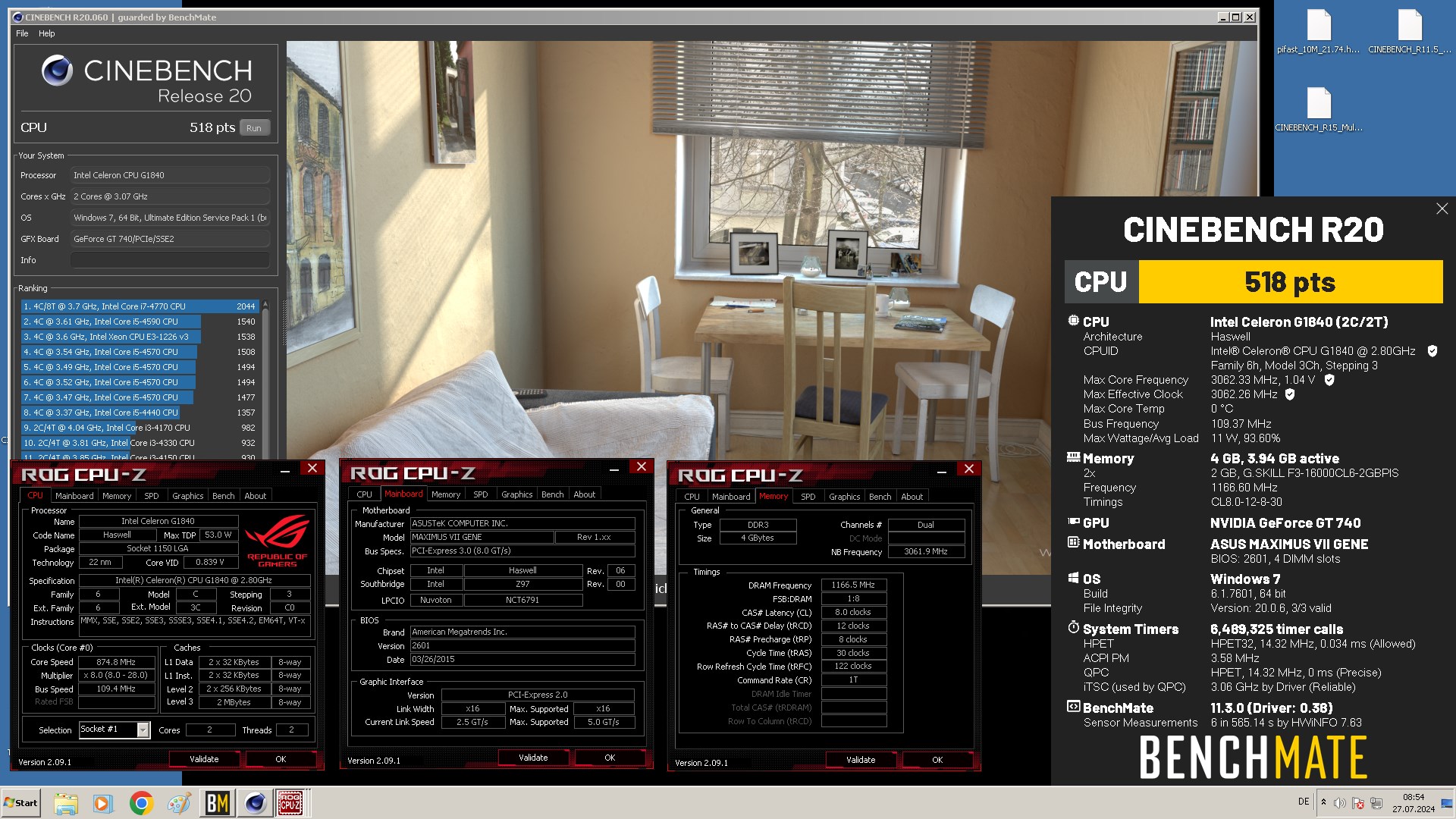This screenshot has width=1456, height=819.
Task: Open SPD tab in middle CPU-Z window
Action: (x=481, y=494)
